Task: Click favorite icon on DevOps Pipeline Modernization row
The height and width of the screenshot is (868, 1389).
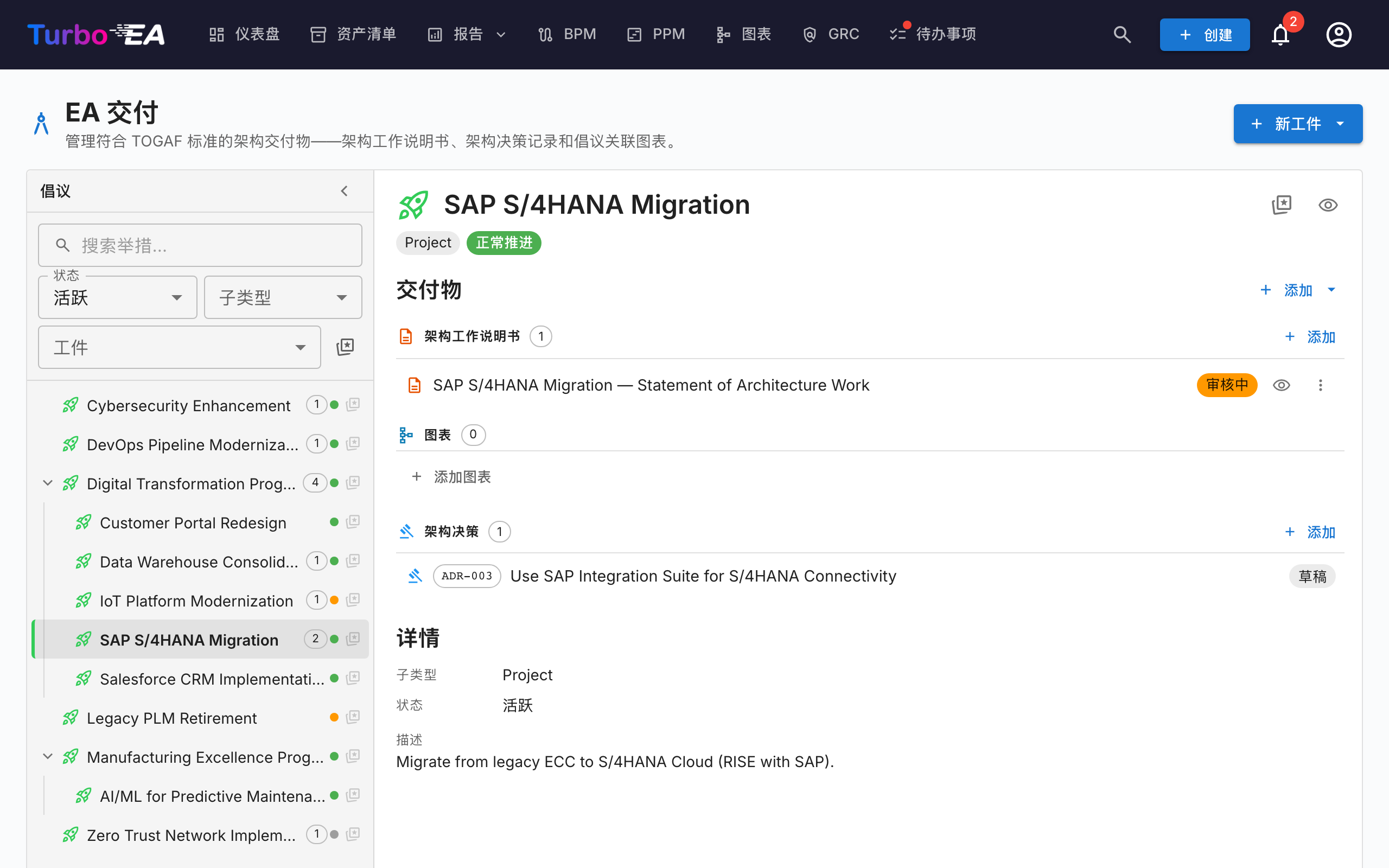Action: point(353,444)
